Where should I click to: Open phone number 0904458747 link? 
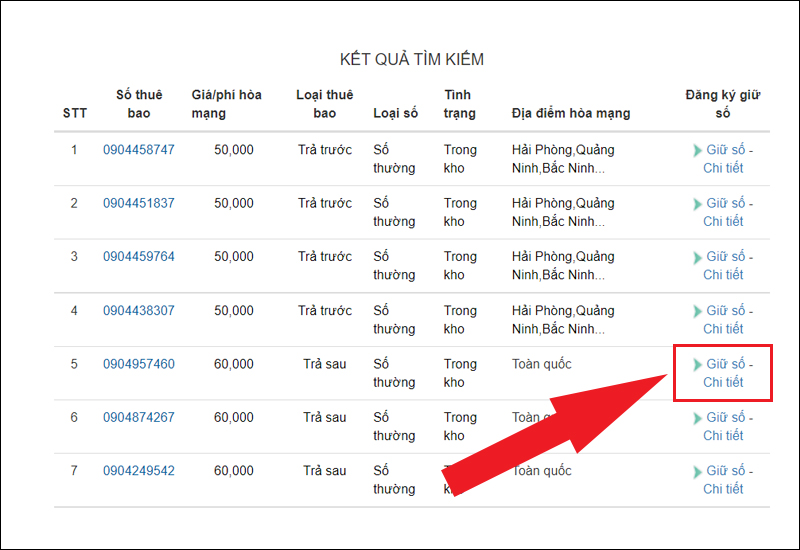(139, 150)
